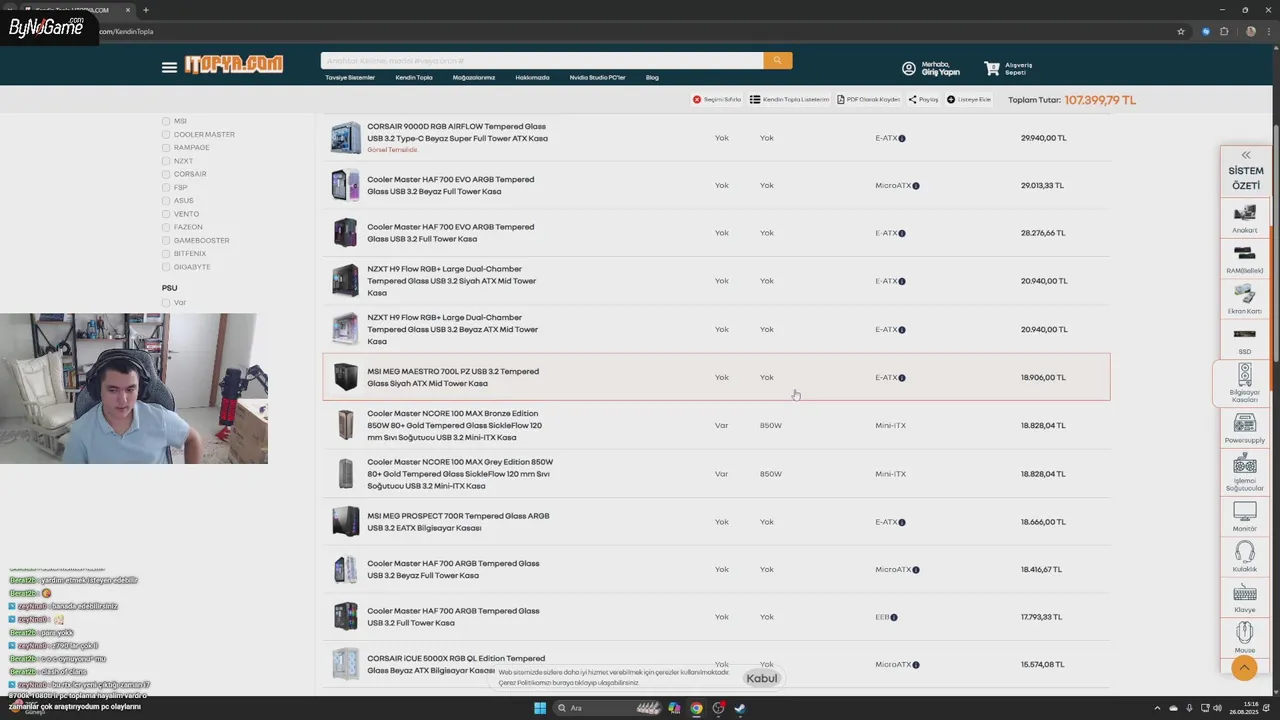Open the hamburger menu icon
Viewport: 1280px width, 720px height.
coord(169,67)
